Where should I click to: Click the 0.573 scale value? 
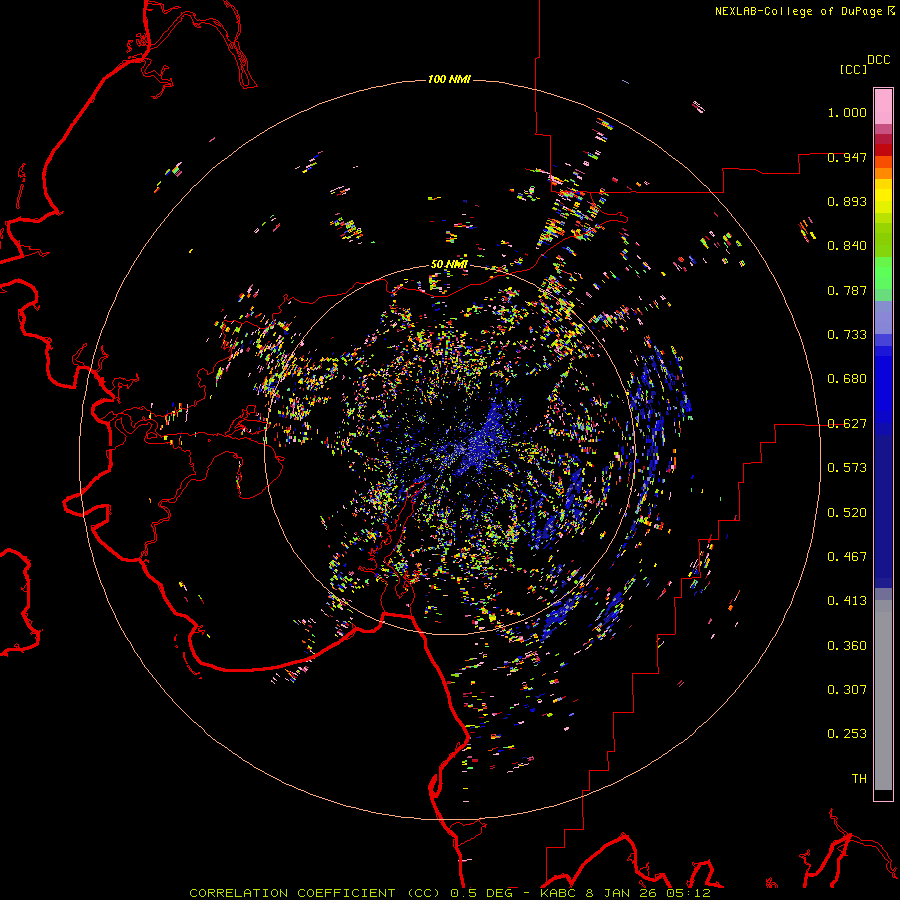pyautogui.click(x=847, y=468)
